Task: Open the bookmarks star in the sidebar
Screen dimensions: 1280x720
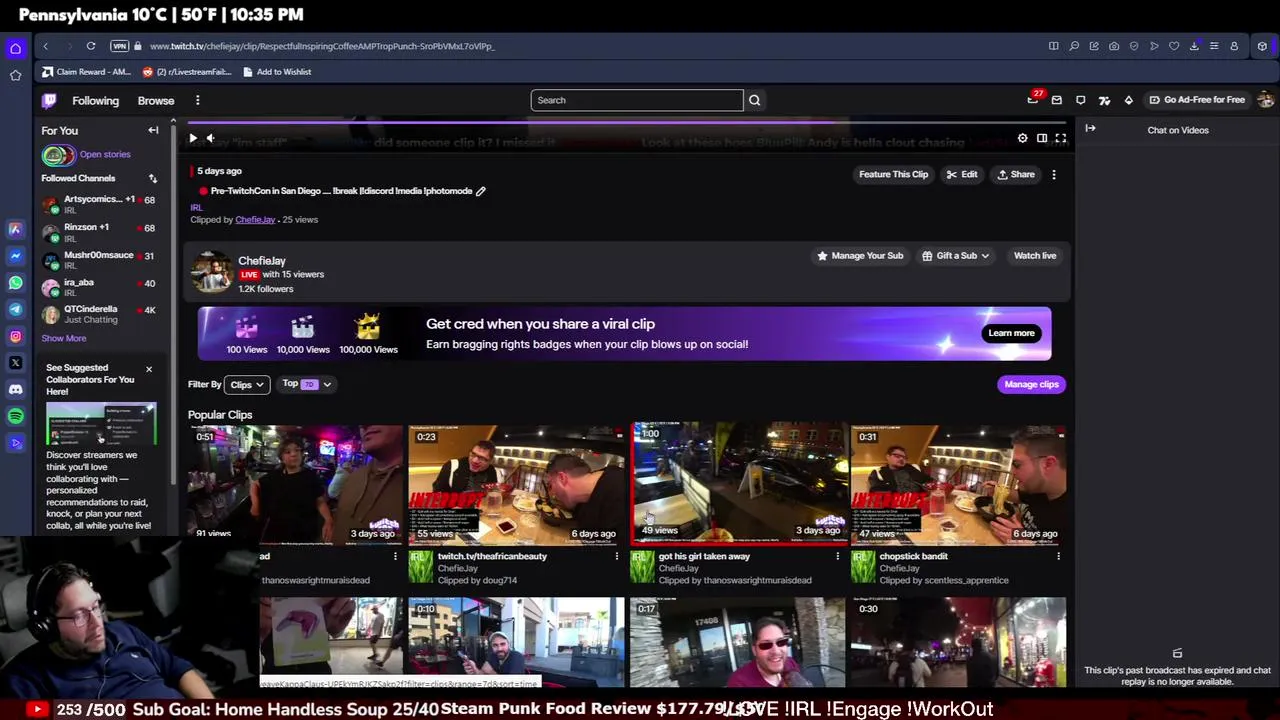Action: tap(15, 75)
